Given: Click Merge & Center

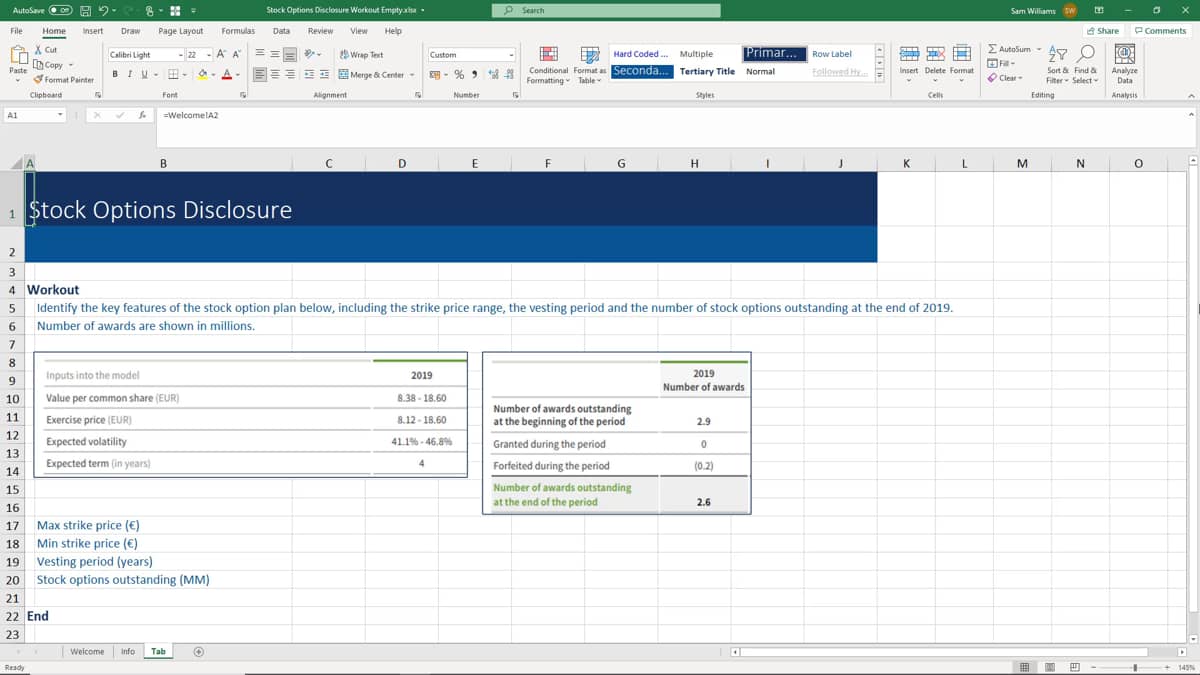Looking at the screenshot, I should coord(372,74).
